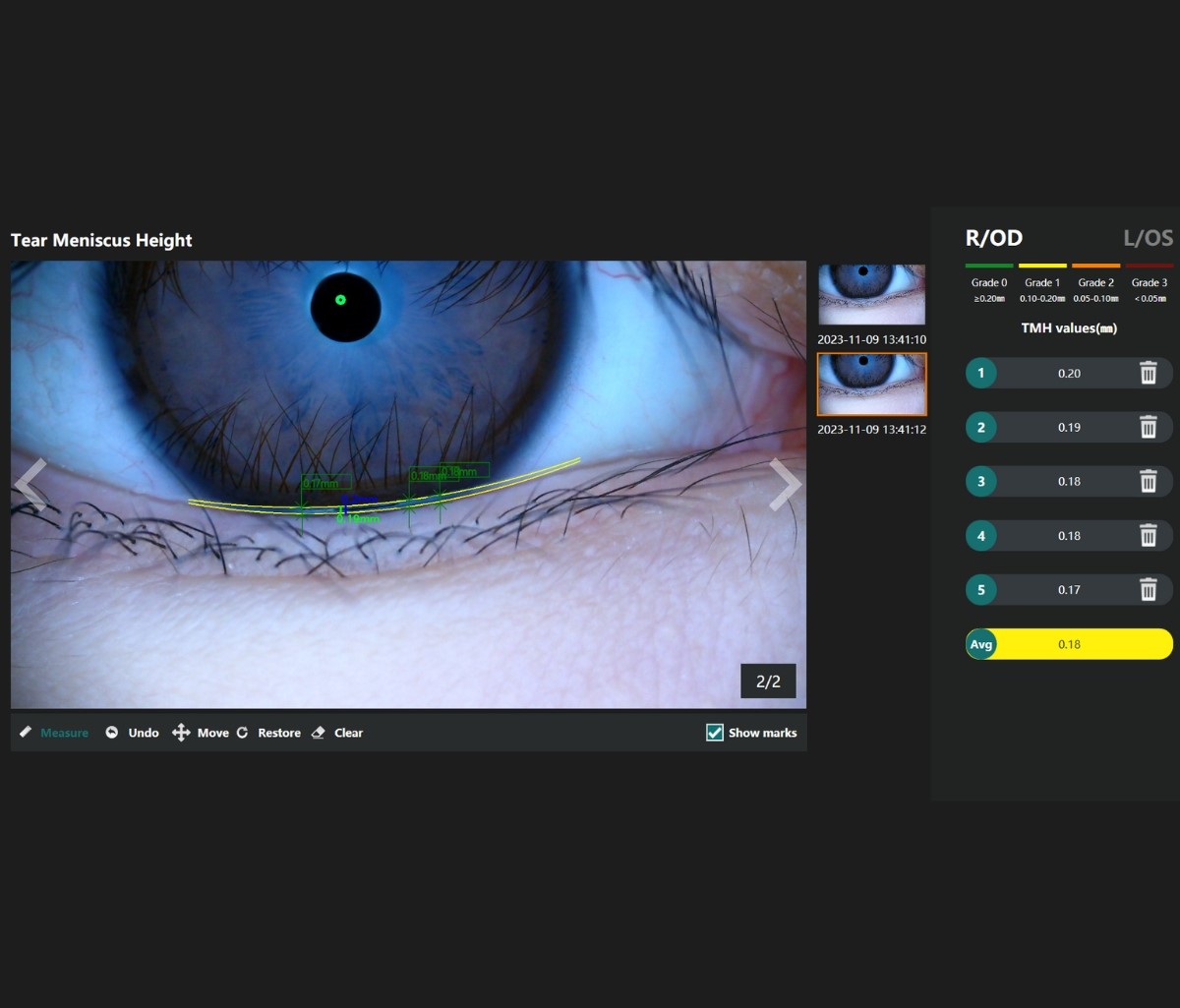The image size is (1180, 1008).
Task: Select the Measure pencil tool
Action: point(54,733)
